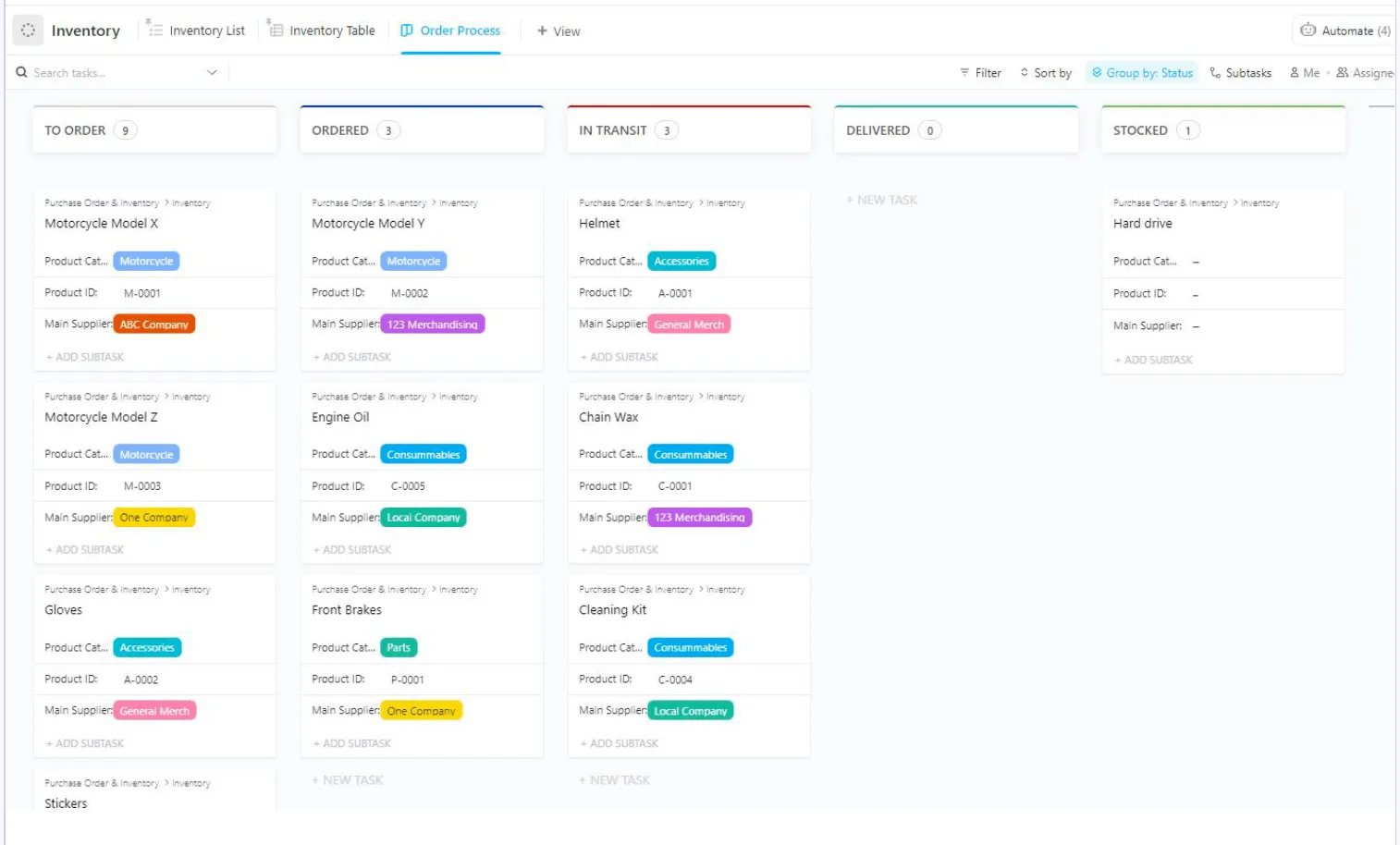1400x845 pixels.
Task: Focus the Search tasks input field
Action: click(x=116, y=72)
